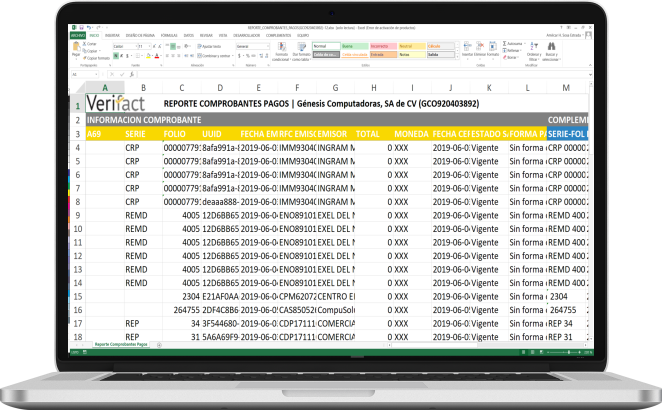
Task: Click Combinar y centrar button
Action: (214, 56)
